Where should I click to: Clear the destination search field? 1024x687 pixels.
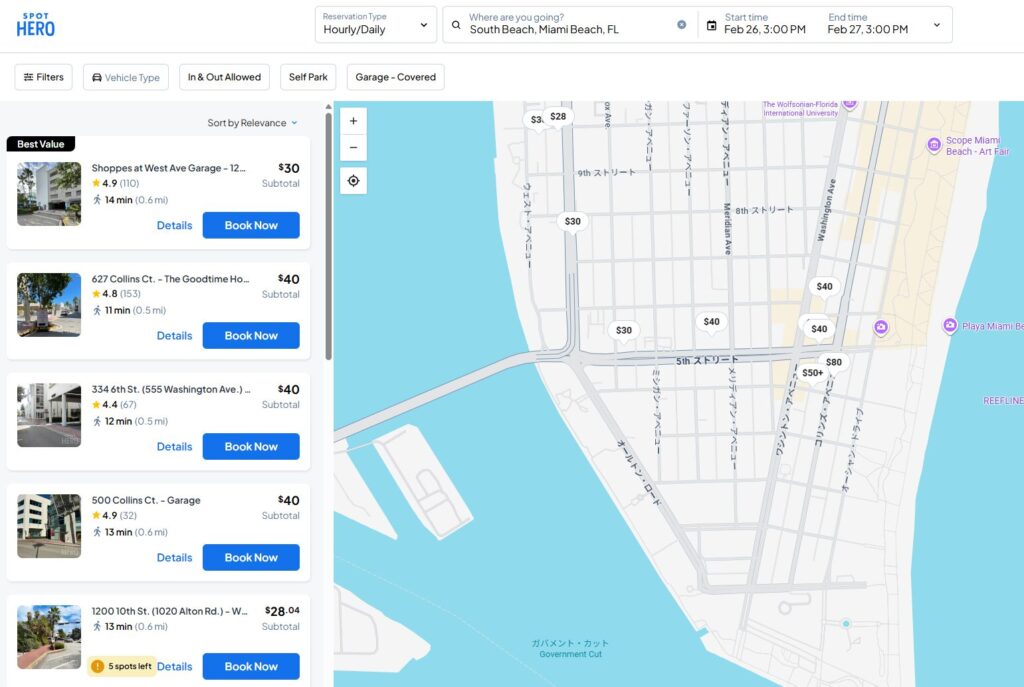[682, 25]
